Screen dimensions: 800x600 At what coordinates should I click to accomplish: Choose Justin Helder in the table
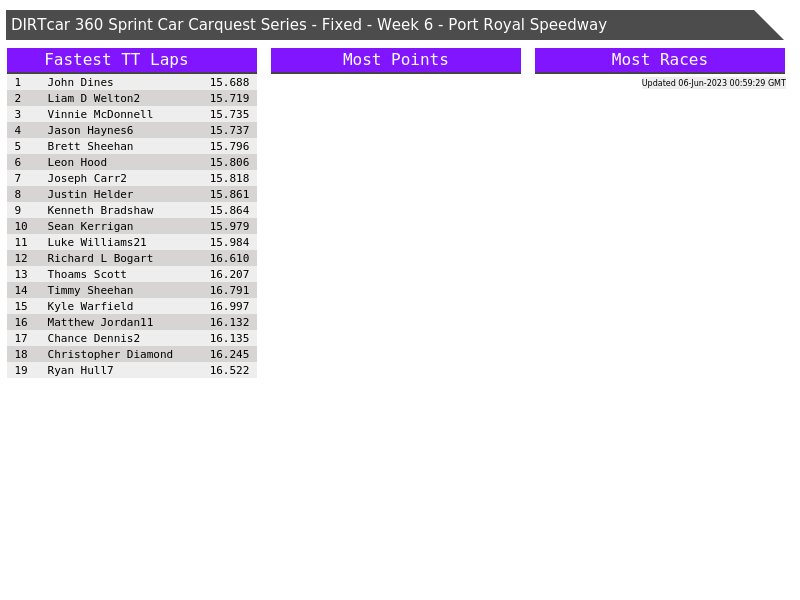tap(90, 194)
